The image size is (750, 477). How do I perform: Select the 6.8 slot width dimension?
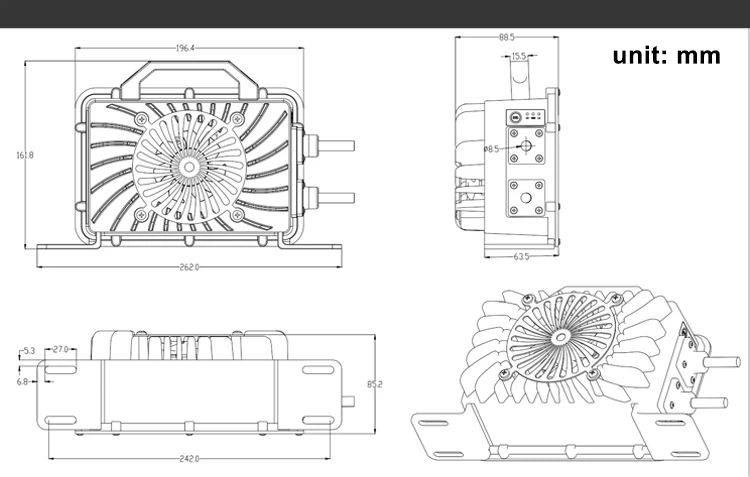(x=22, y=382)
